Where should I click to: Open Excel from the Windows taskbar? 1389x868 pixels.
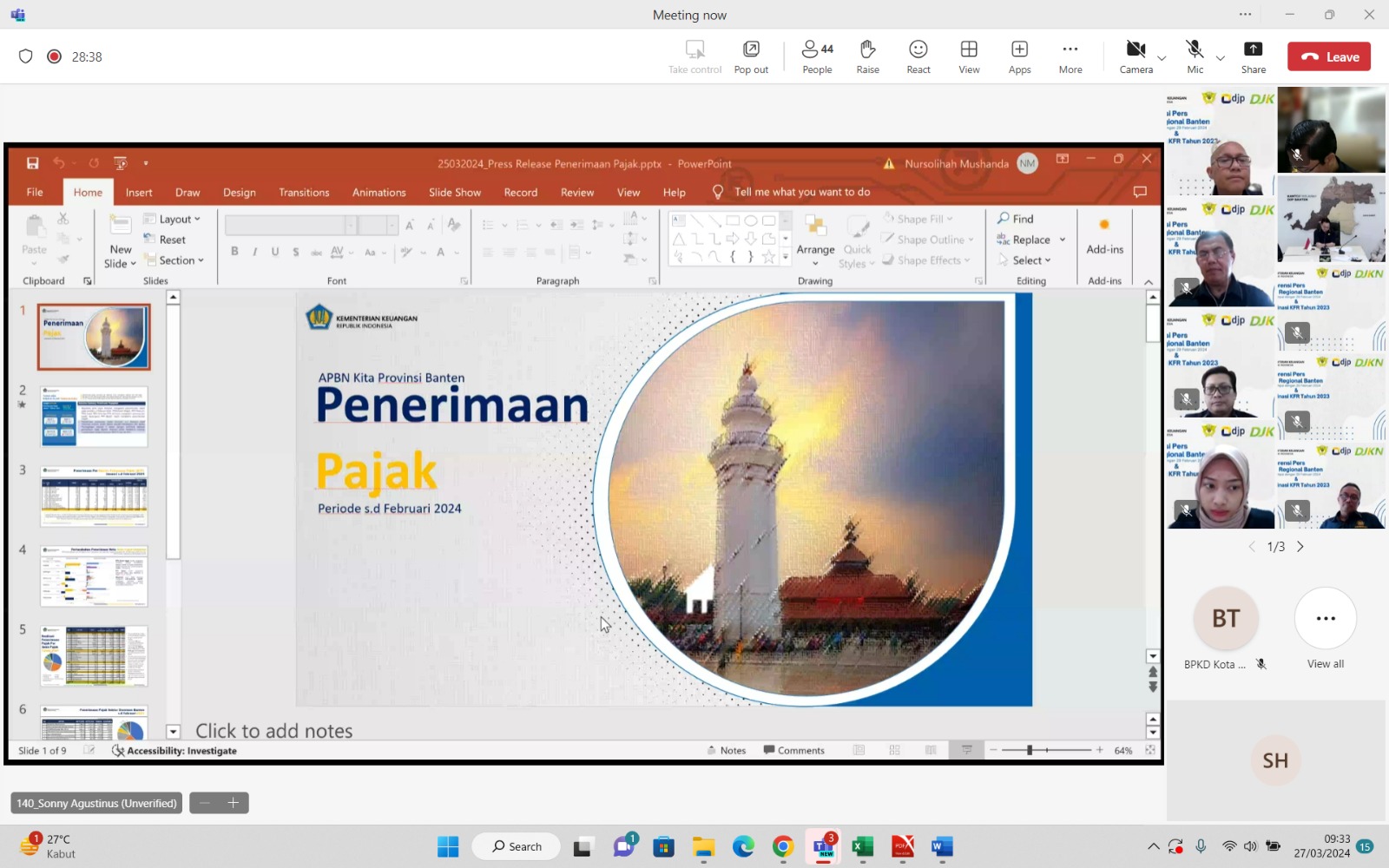point(862,846)
